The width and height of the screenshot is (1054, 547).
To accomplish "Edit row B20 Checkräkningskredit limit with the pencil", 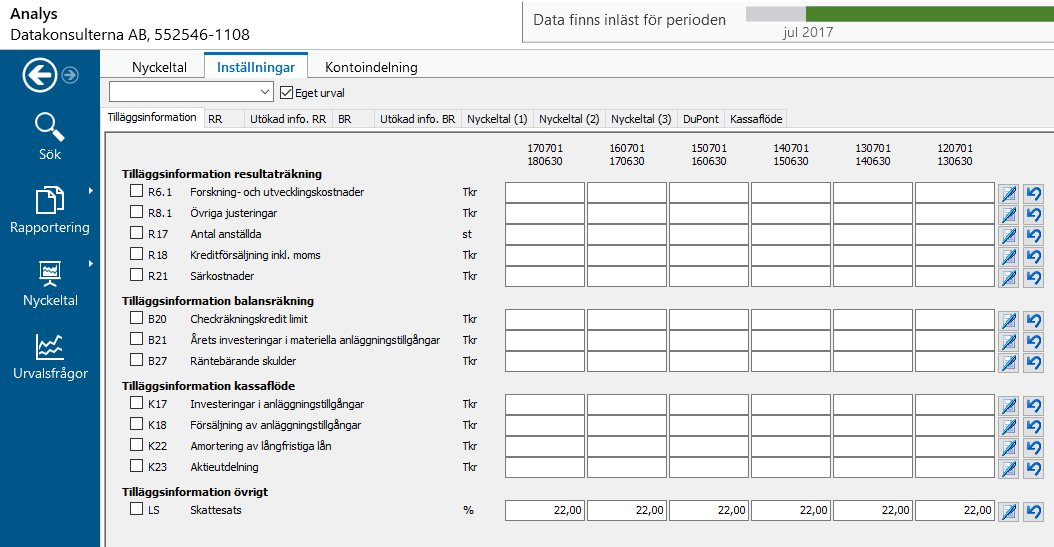I will coord(1008,321).
